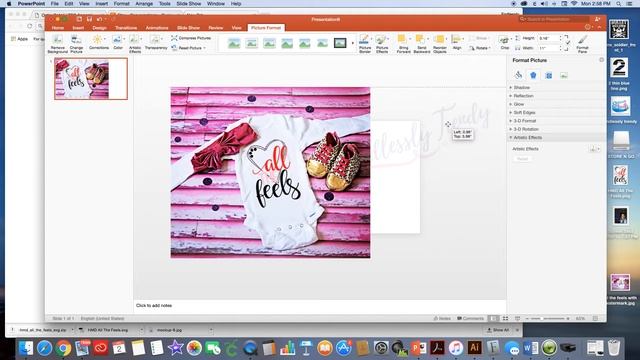The height and width of the screenshot is (360, 640).
Task: Click the Remove Background tool
Action: (58, 44)
